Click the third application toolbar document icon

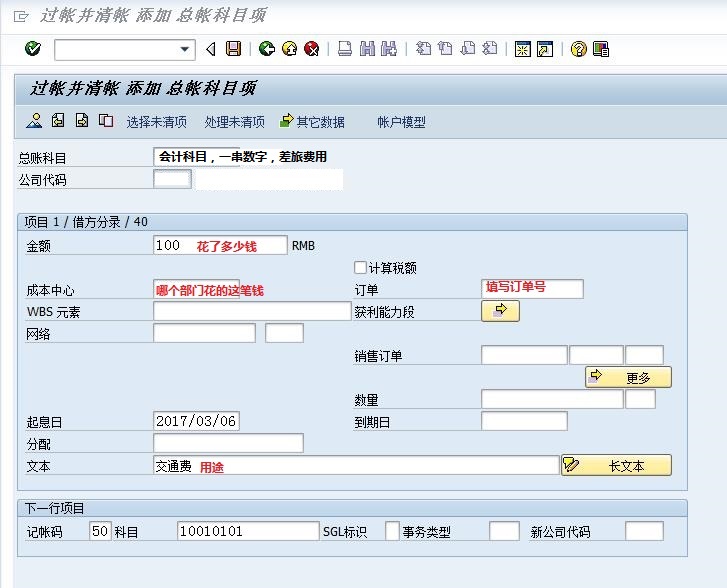[x=82, y=120]
